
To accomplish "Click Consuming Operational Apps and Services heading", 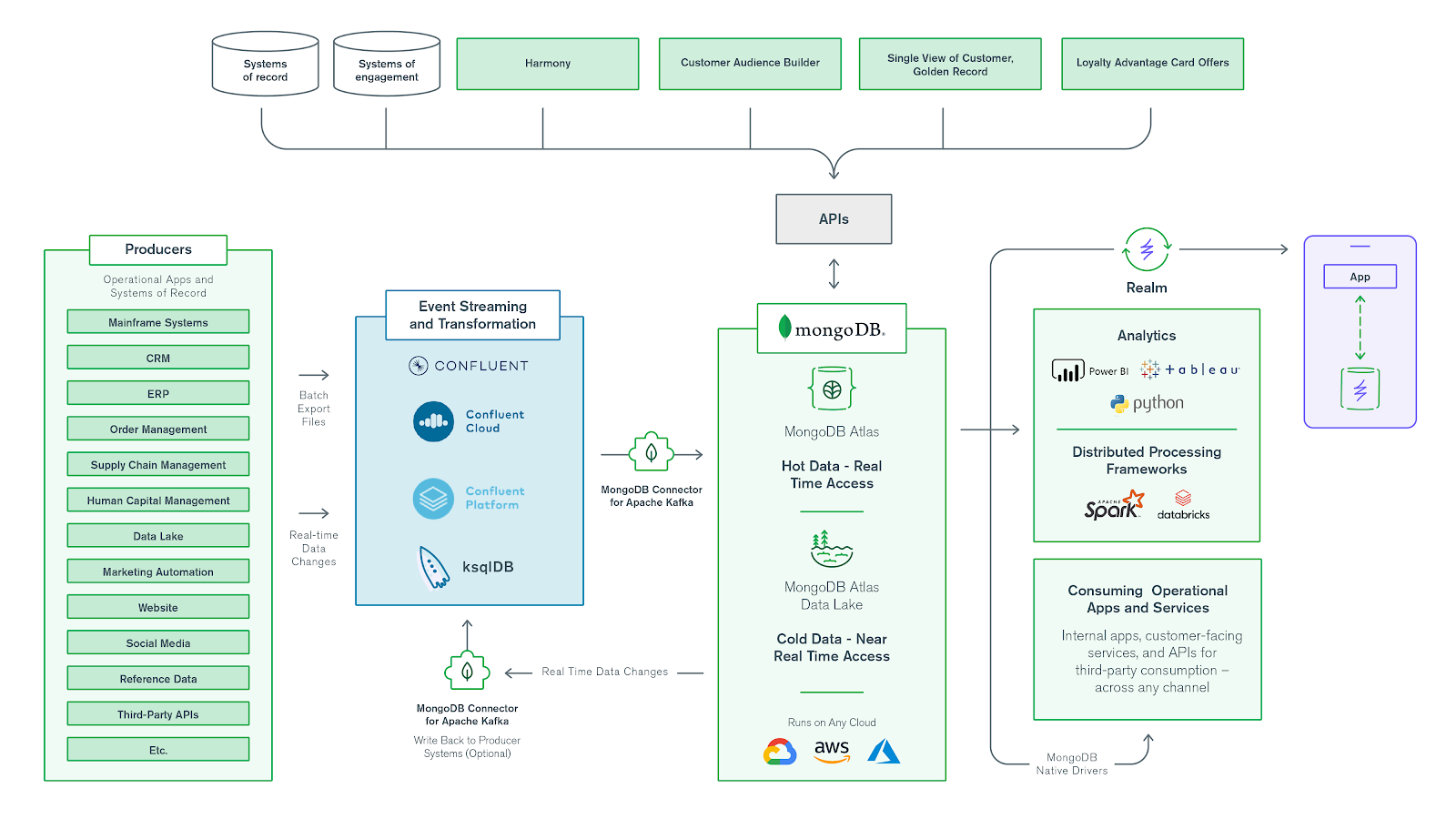I will 1148,599.
